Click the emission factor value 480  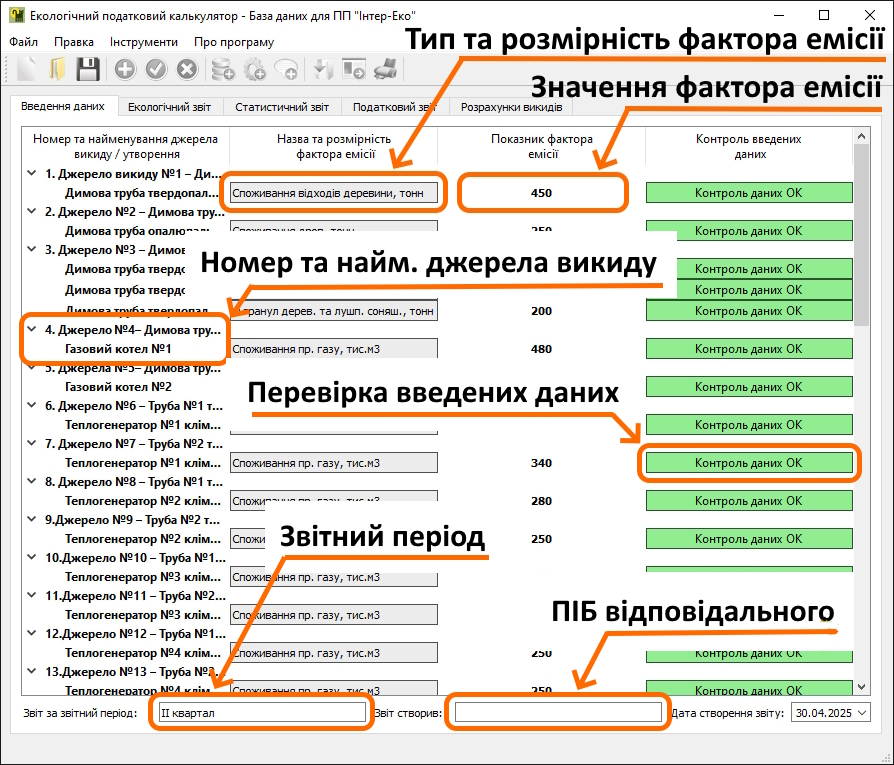point(541,349)
